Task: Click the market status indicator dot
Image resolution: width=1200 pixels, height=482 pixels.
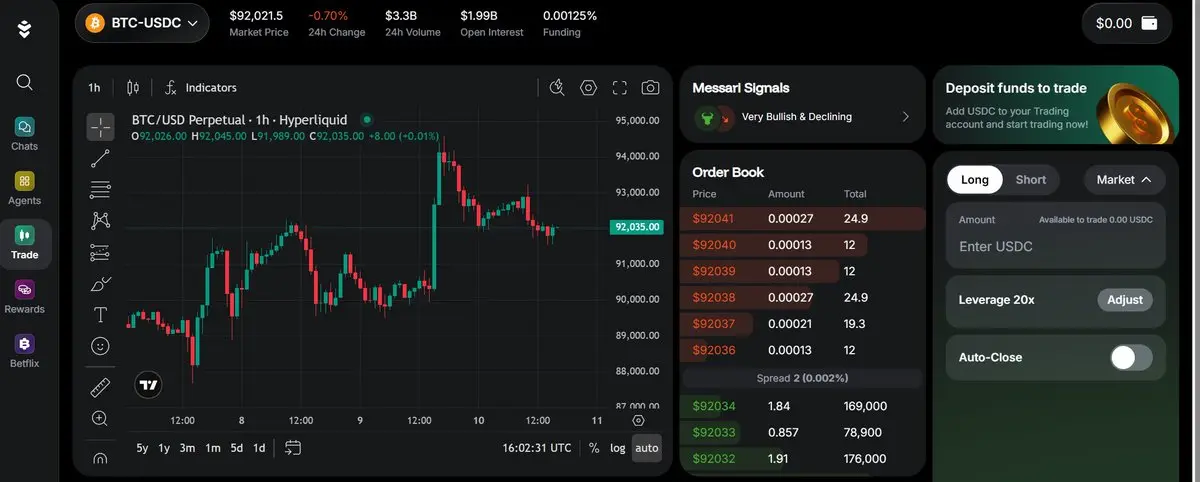Action: tap(367, 119)
